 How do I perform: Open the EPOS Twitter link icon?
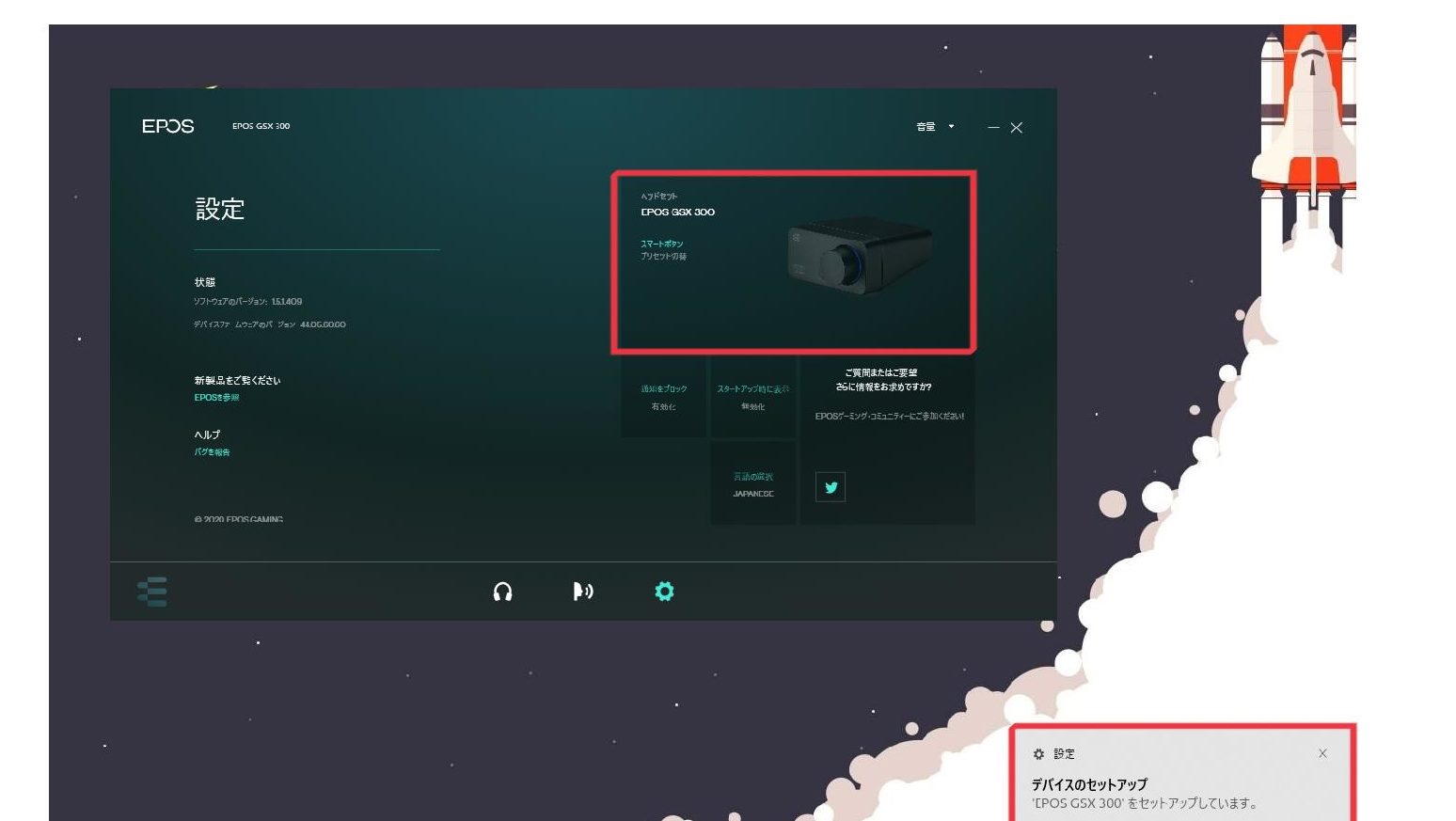[x=831, y=487]
